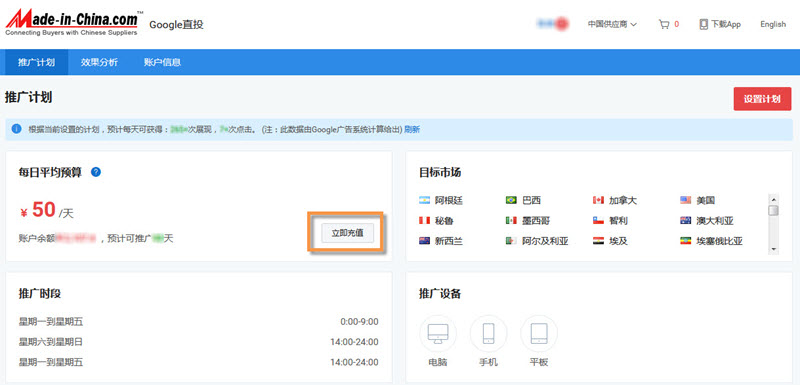The width and height of the screenshot is (800, 385).
Task: Open the 推广计划 tab
Action: (36, 62)
